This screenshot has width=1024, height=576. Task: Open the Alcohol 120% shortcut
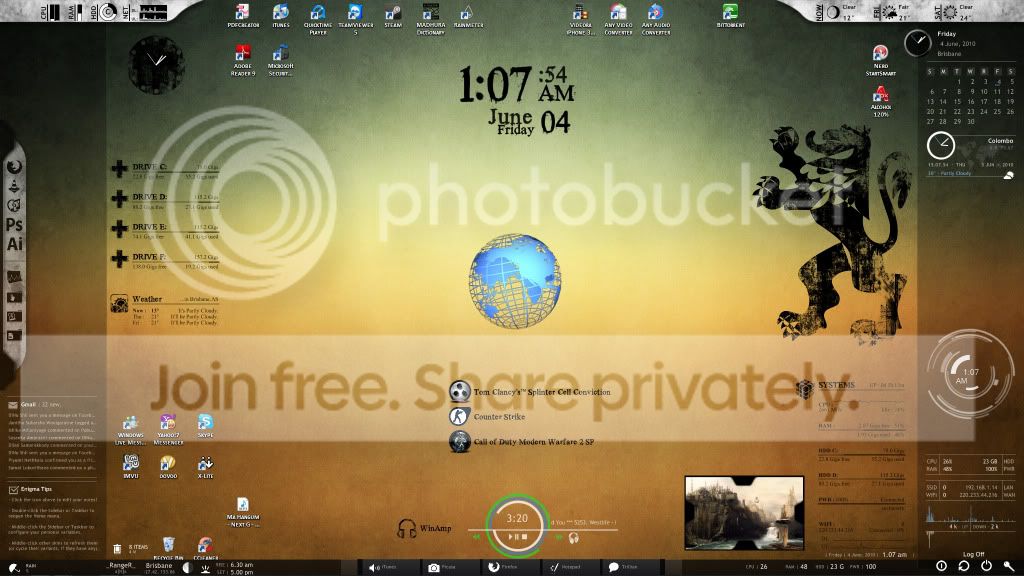coord(880,102)
